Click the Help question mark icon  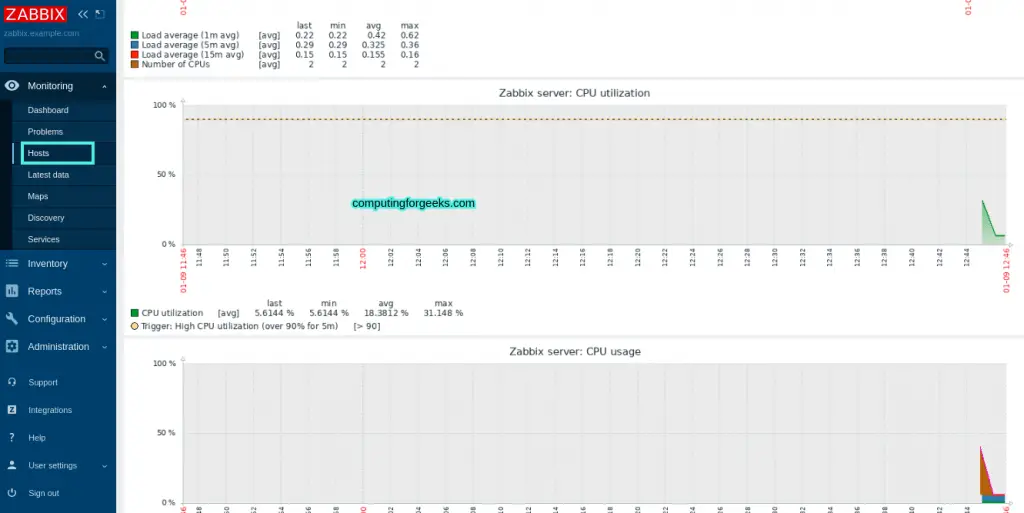pos(12,438)
